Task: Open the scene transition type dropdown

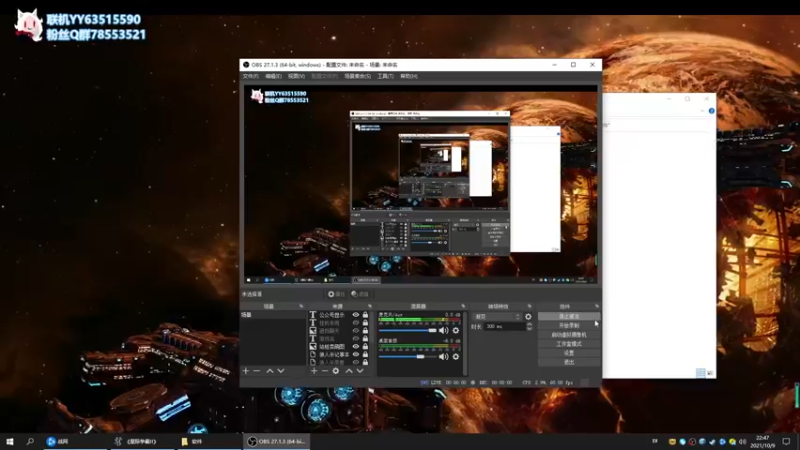Action: 497,317
